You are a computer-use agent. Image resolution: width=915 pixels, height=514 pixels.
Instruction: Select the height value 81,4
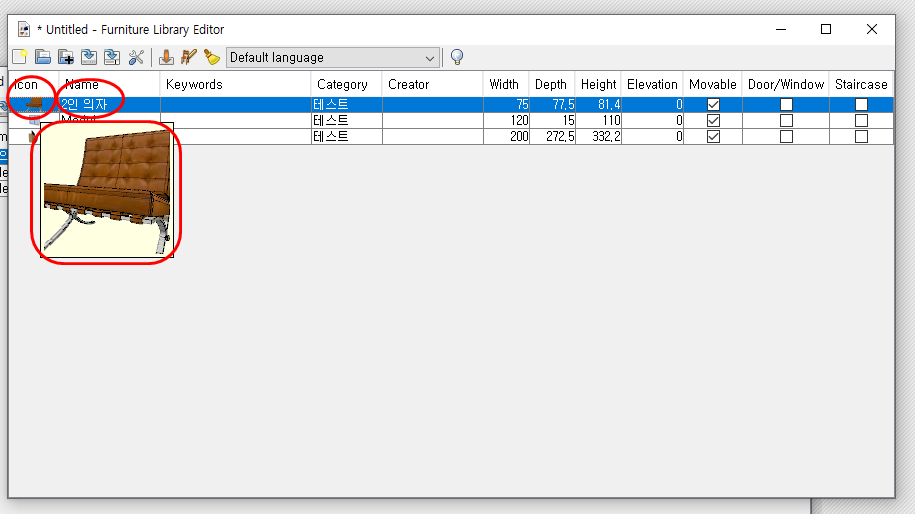[x=598, y=104]
